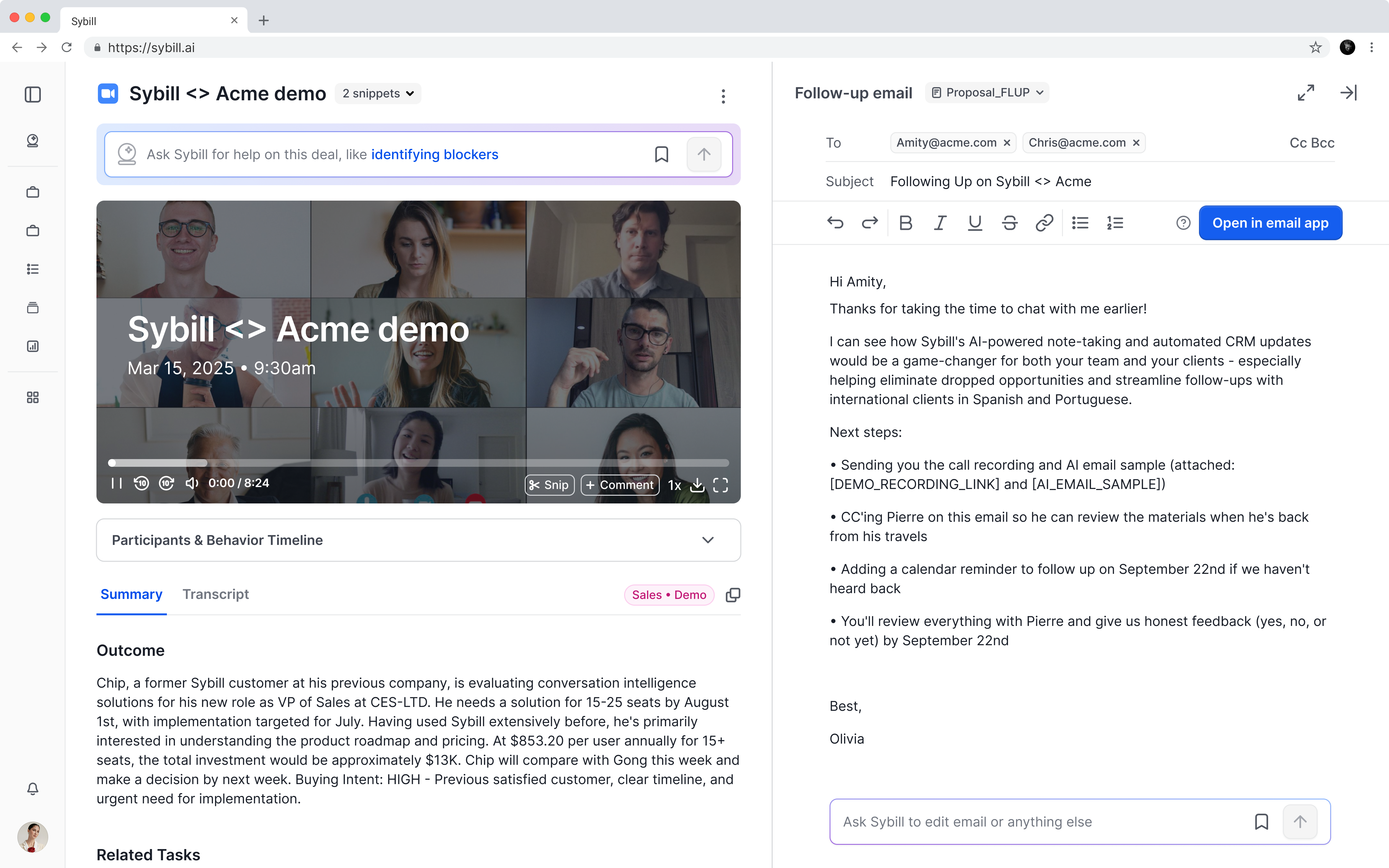Copy the summary to clipboard

point(732,595)
